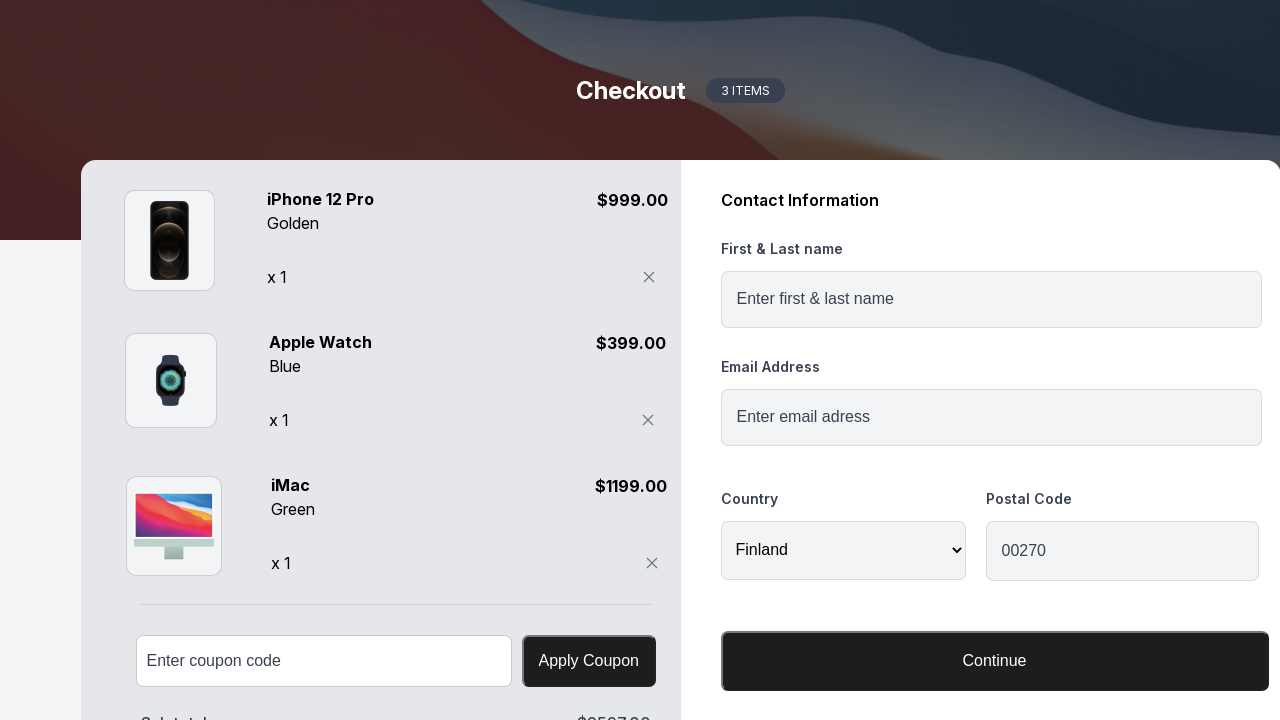Click the green iMac product image
1280x720 pixels.
tap(173, 525)
